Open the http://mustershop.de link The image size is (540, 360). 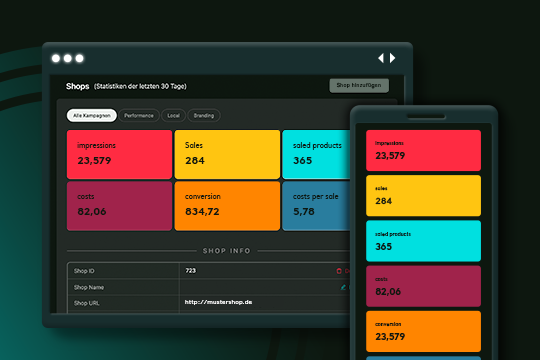218,302
